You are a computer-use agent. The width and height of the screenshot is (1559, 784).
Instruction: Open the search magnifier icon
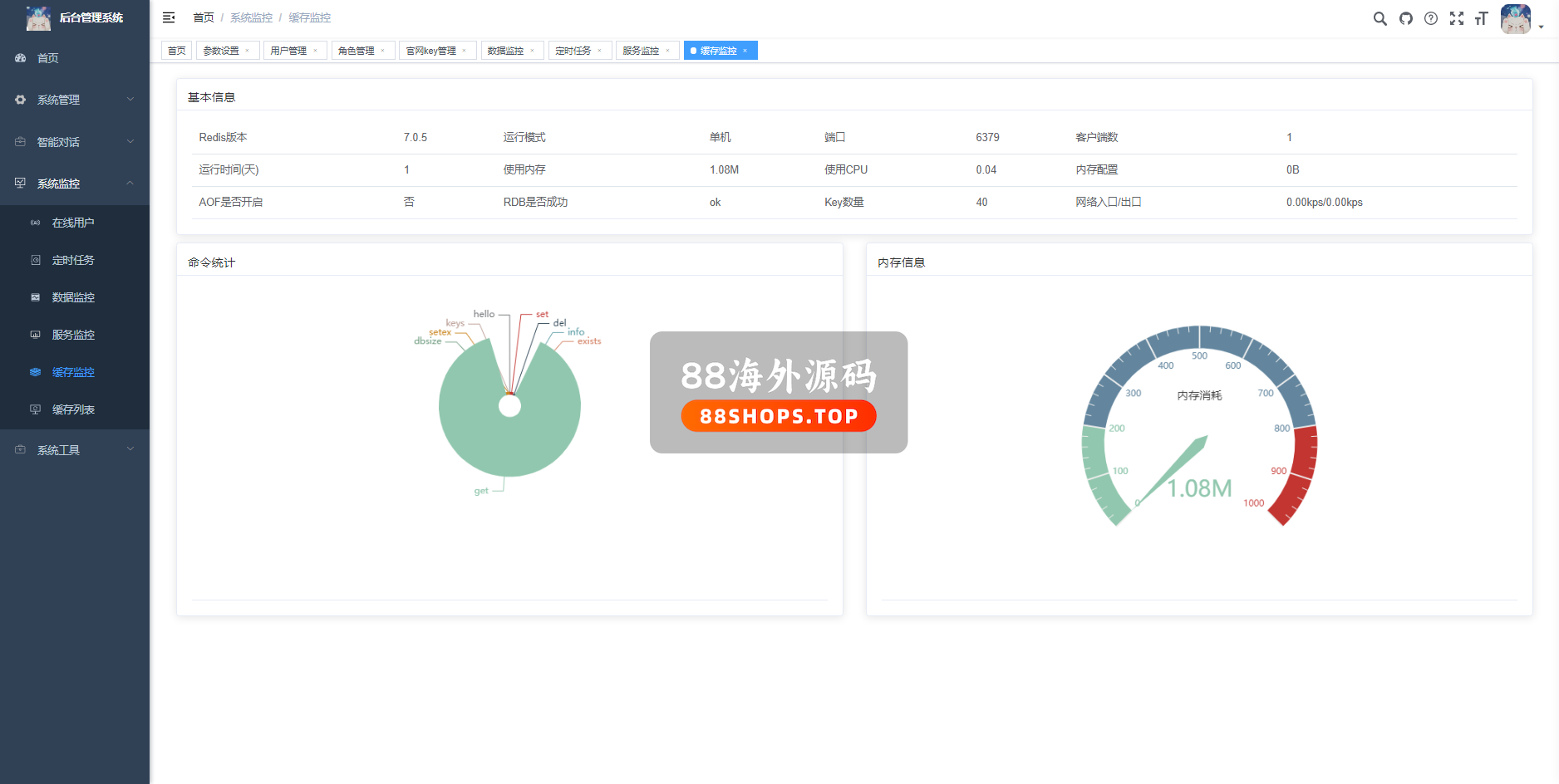[1379, 18]
